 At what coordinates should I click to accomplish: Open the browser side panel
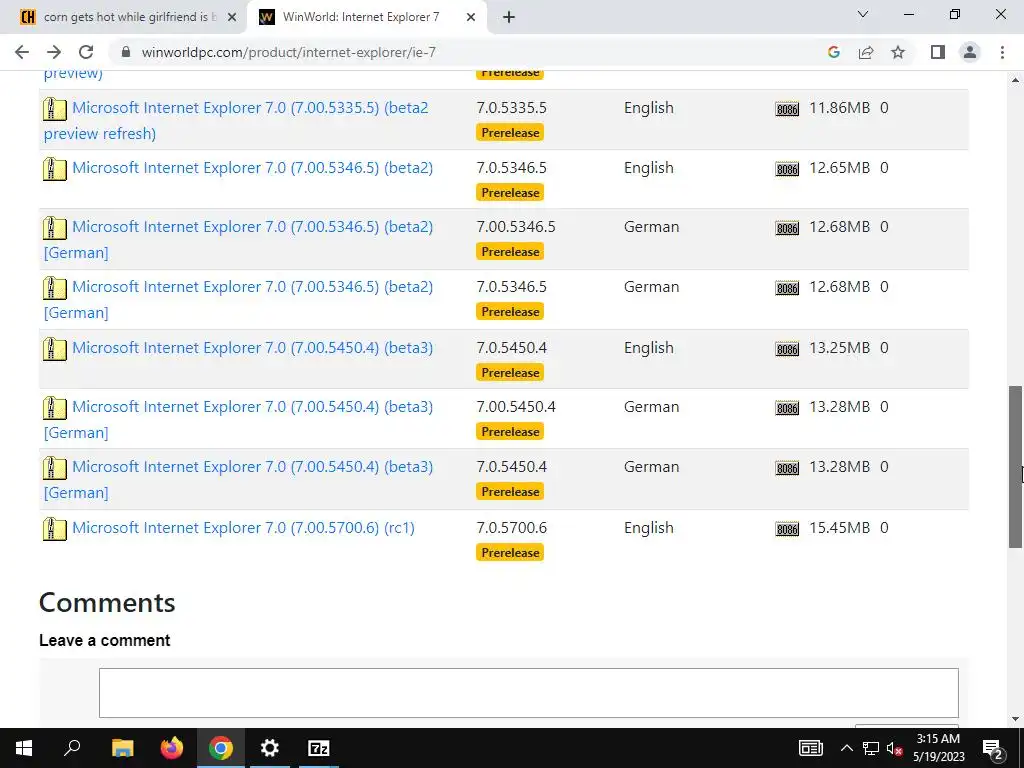(x=938, y=52)
